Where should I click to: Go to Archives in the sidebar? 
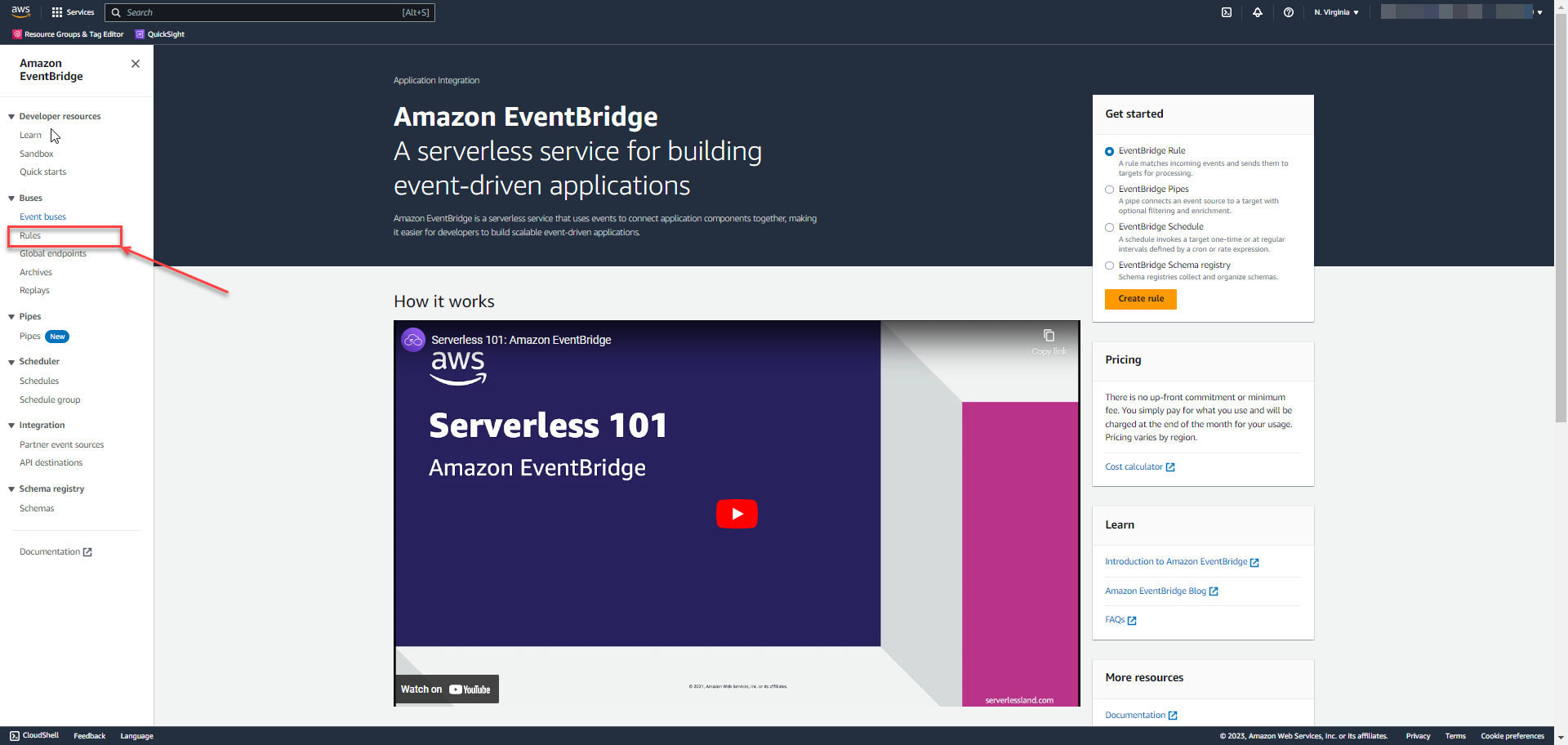36,272
